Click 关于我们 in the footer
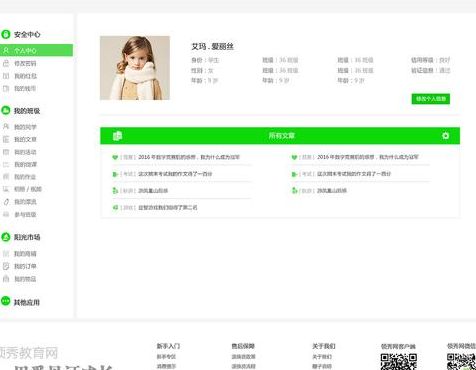The image size is (476, 370). click(324, 346)
